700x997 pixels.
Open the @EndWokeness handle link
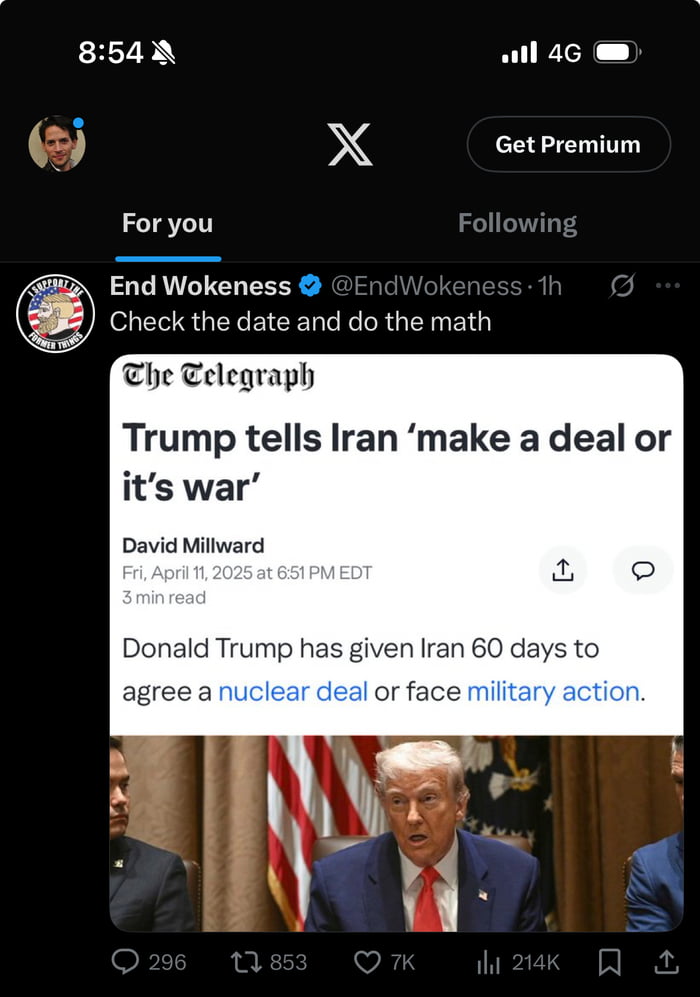pyautogui.click(x=426, y=287)
